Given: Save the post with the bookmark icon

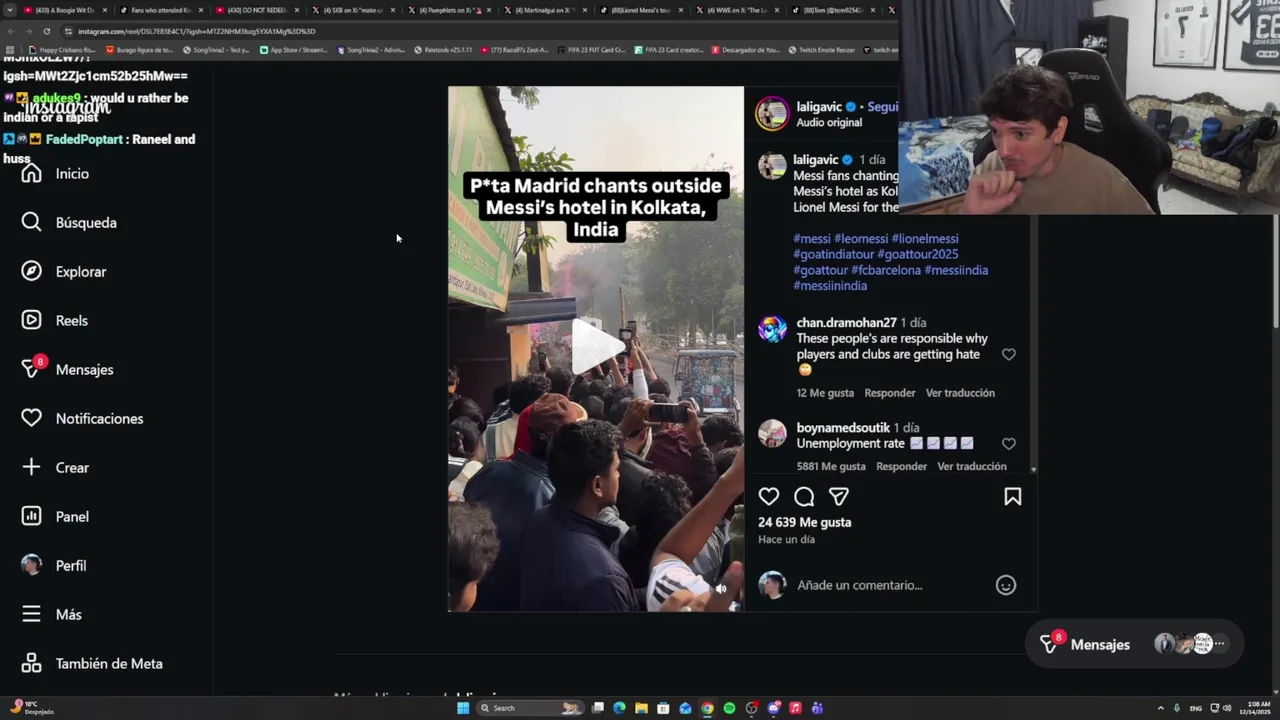Looking at the screenshot, I should 1012,497.
